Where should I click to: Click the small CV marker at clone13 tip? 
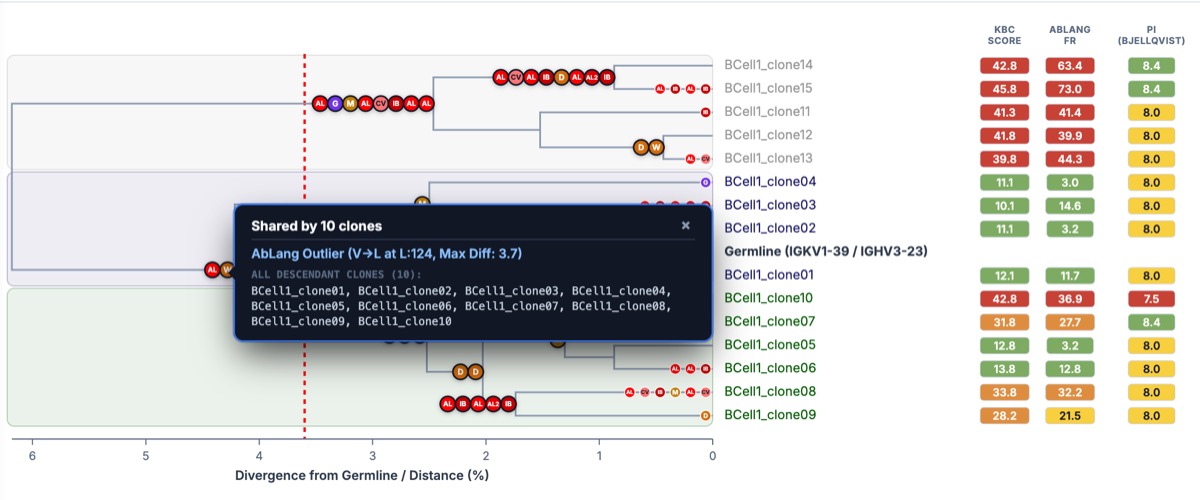click(x=705, y=159)
